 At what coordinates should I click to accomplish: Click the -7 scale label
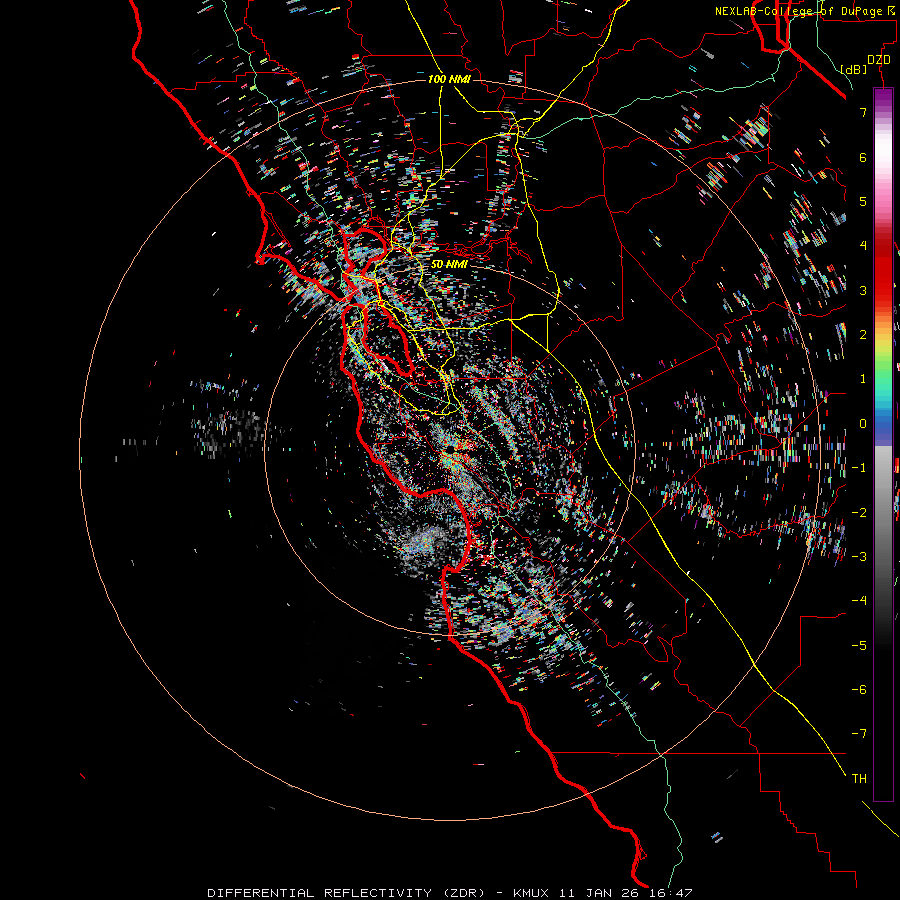click(859, 734)
